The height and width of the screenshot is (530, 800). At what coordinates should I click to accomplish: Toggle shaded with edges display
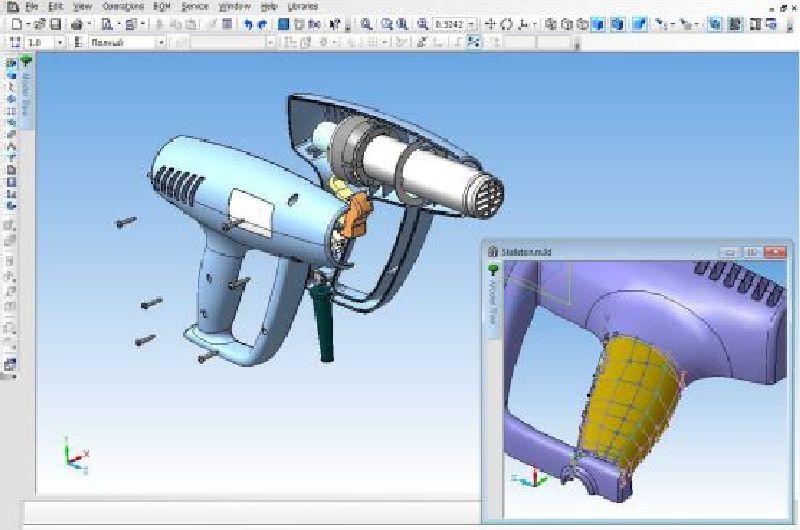(618, 24)
